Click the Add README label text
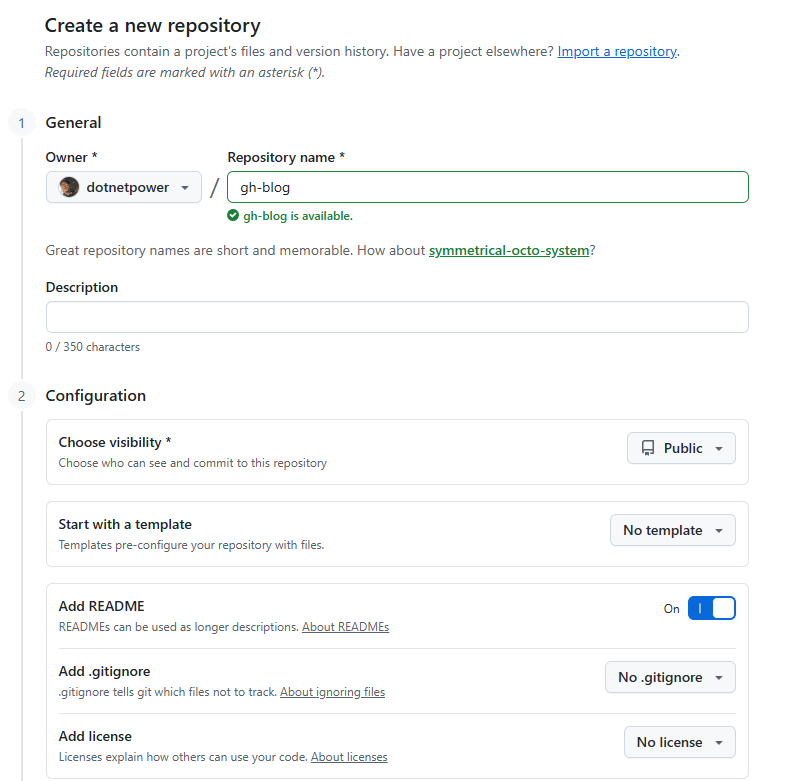Screen dimensions: 786x781 click(101, 606)
